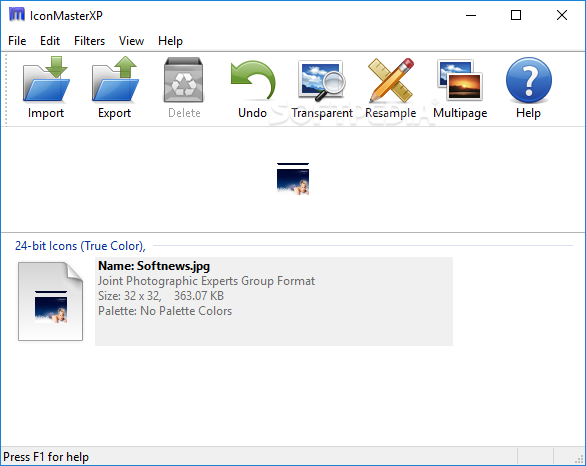Minimize the IconMasterXP window
The image size is (586, 466).
471,15
